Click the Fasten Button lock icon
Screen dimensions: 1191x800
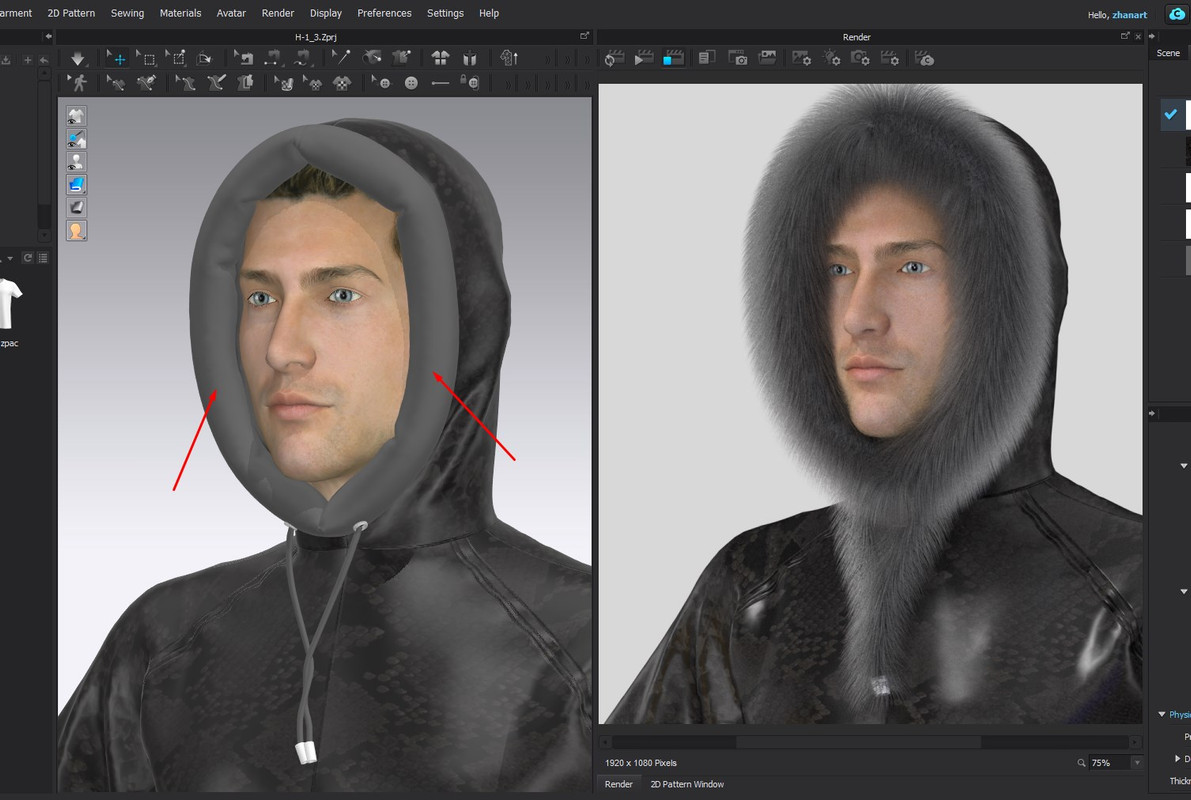[469, 83]
